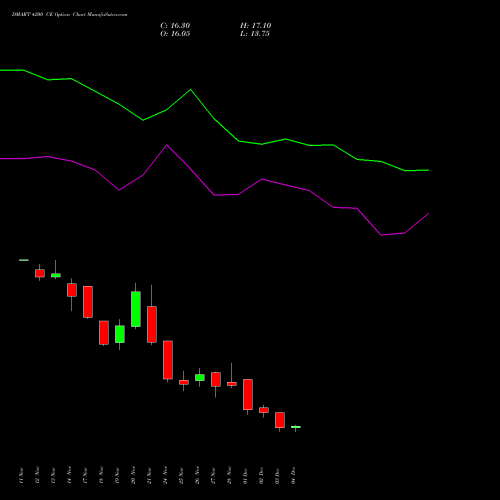The height and width of the screenshot is (500, 500).
Task: Click the 26 Nov date label
Action: pyautogui.click(x=197, y=476)
